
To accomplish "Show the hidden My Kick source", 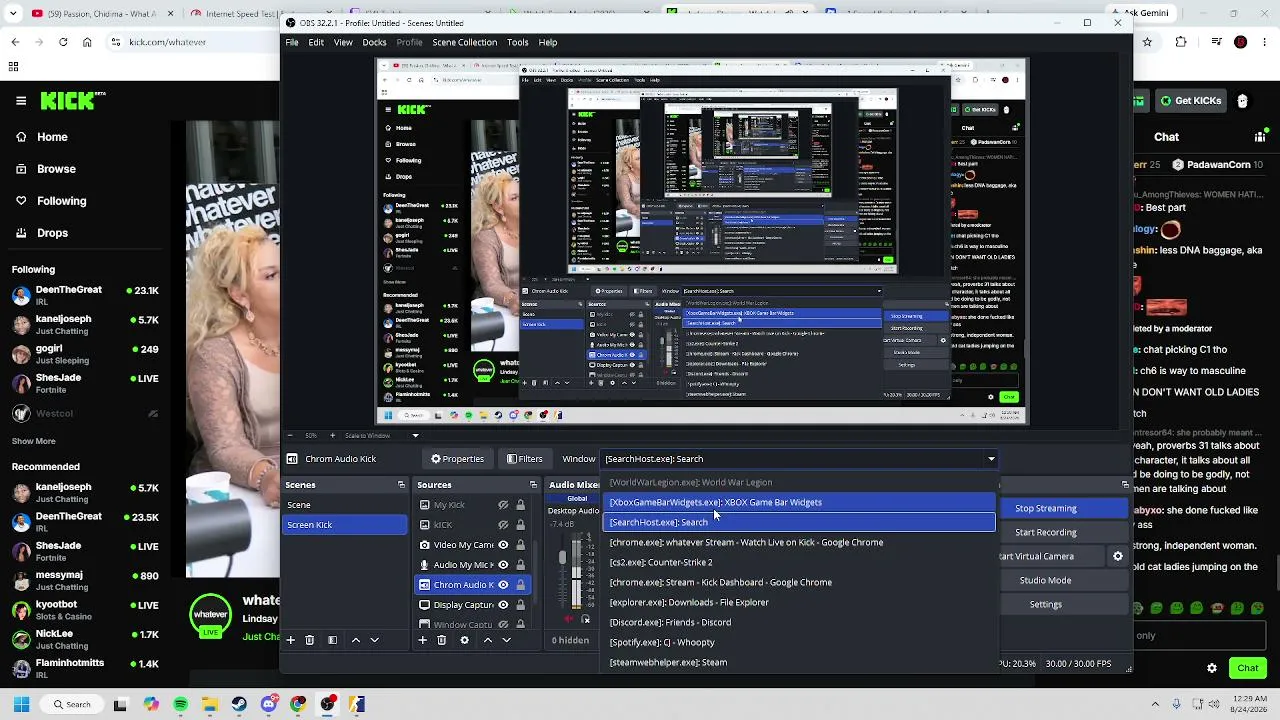I will (x=503, y=505).
